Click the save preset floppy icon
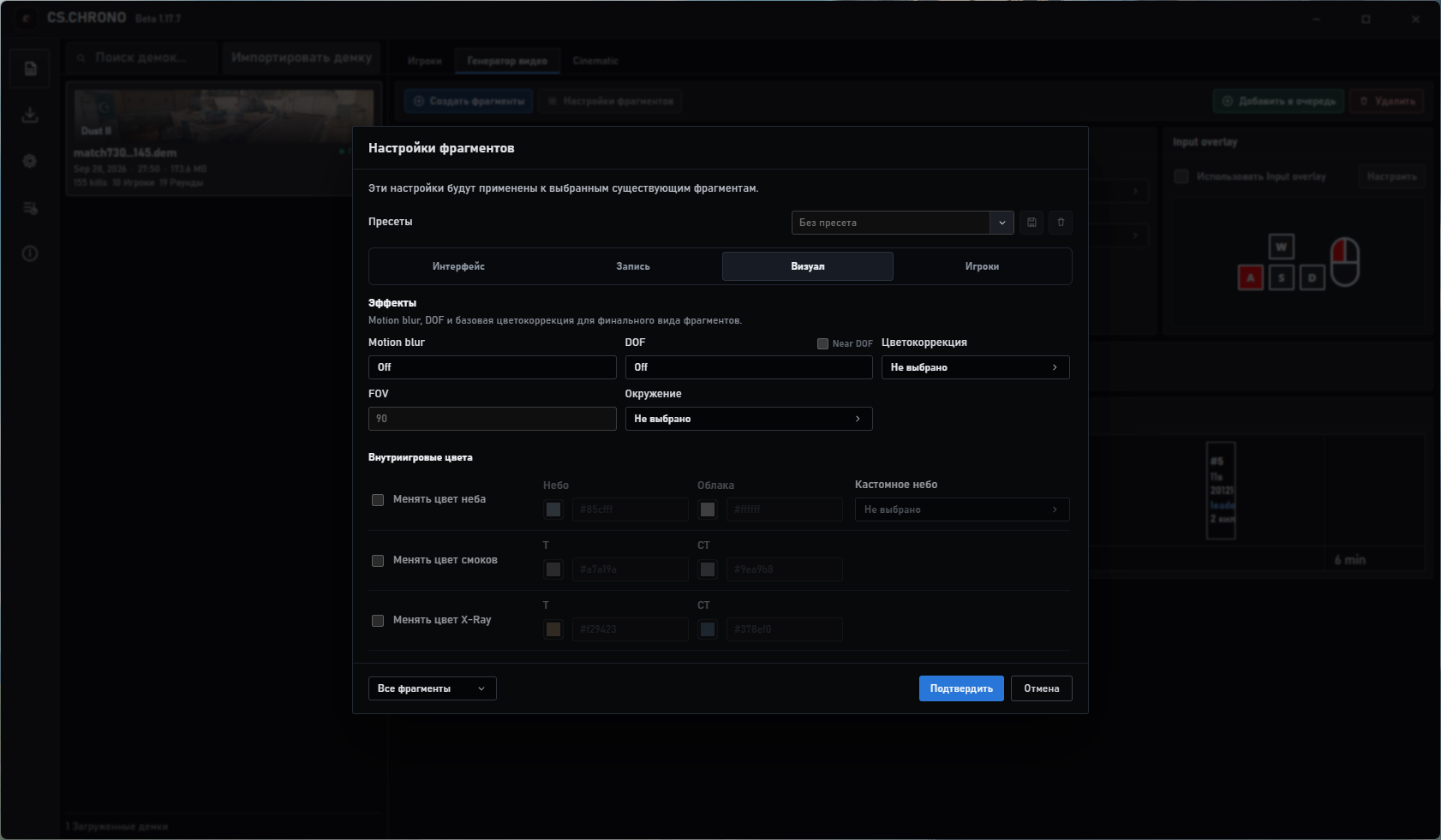 click(1031, 223)
